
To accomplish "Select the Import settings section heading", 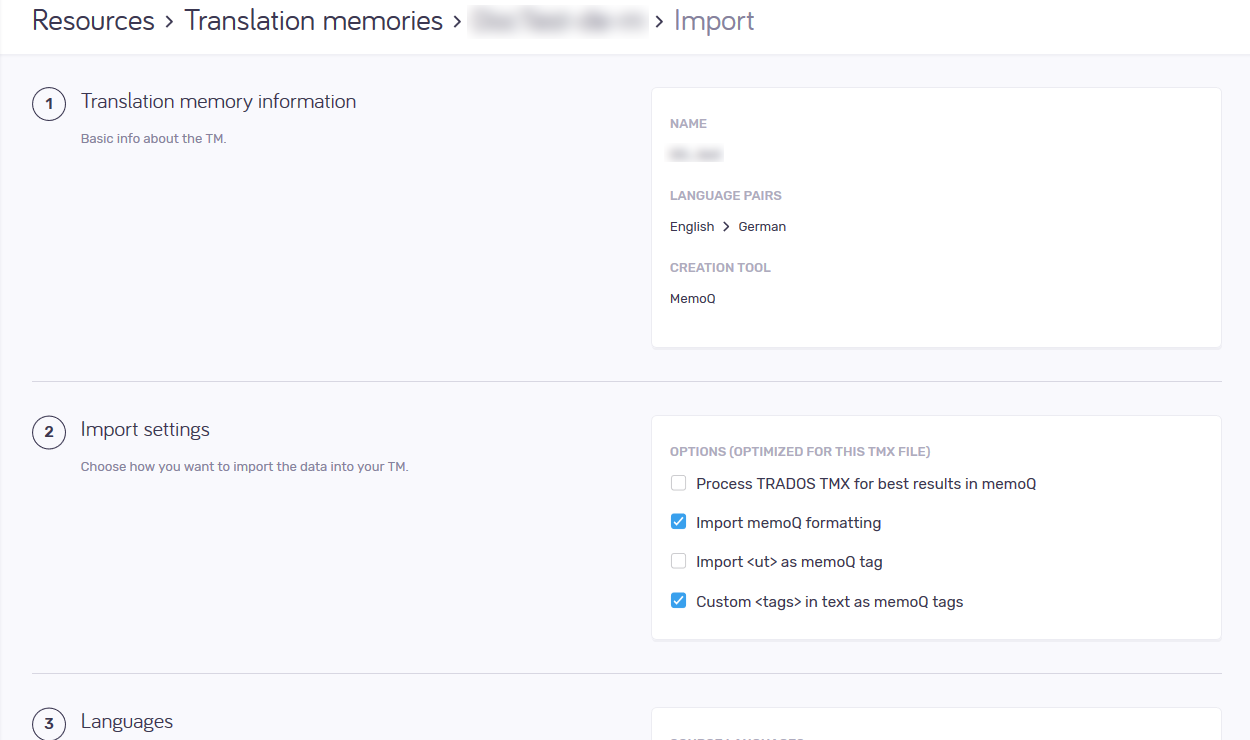I will 145,430.
